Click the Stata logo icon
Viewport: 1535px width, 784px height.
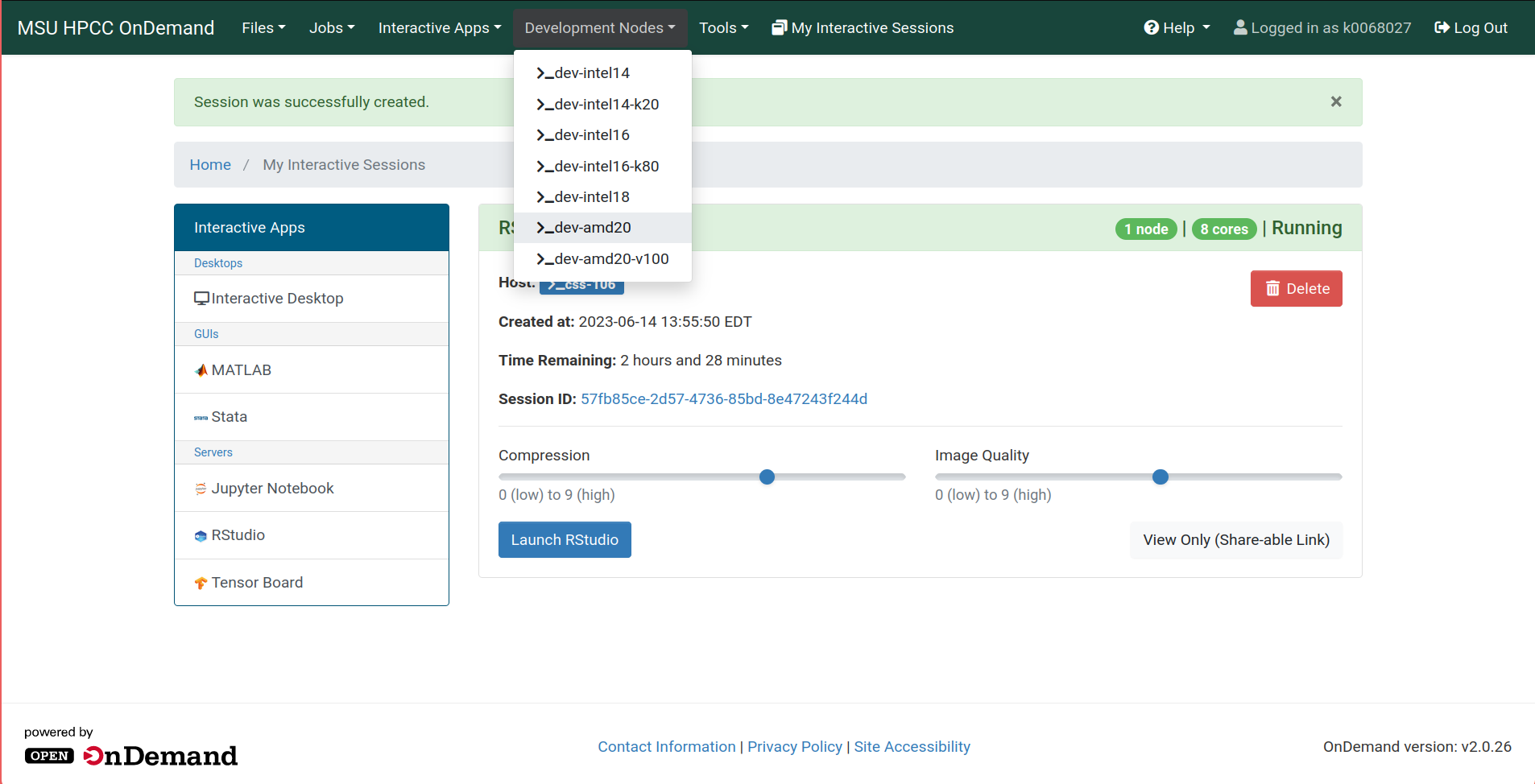coord(201,418)
